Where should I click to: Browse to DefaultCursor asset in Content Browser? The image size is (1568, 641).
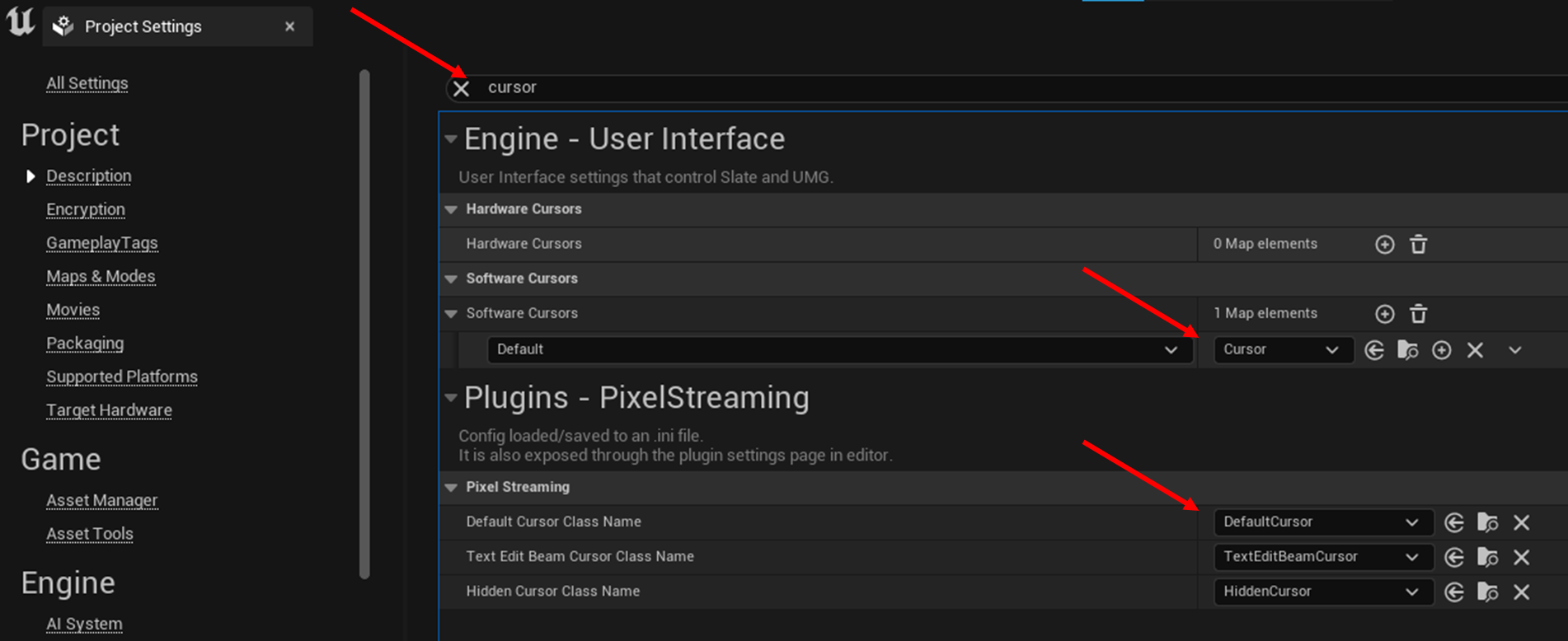1488,522
